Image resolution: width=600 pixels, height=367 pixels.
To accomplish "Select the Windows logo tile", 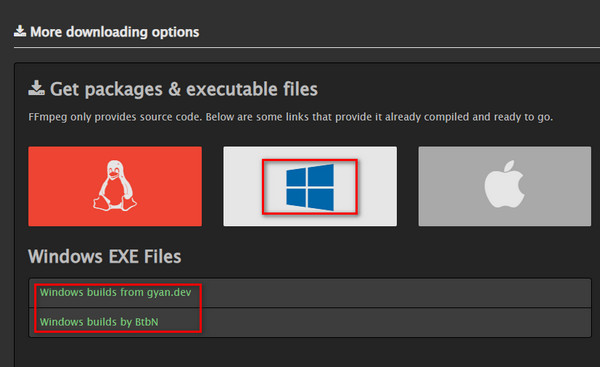I will tap(310, 186).
